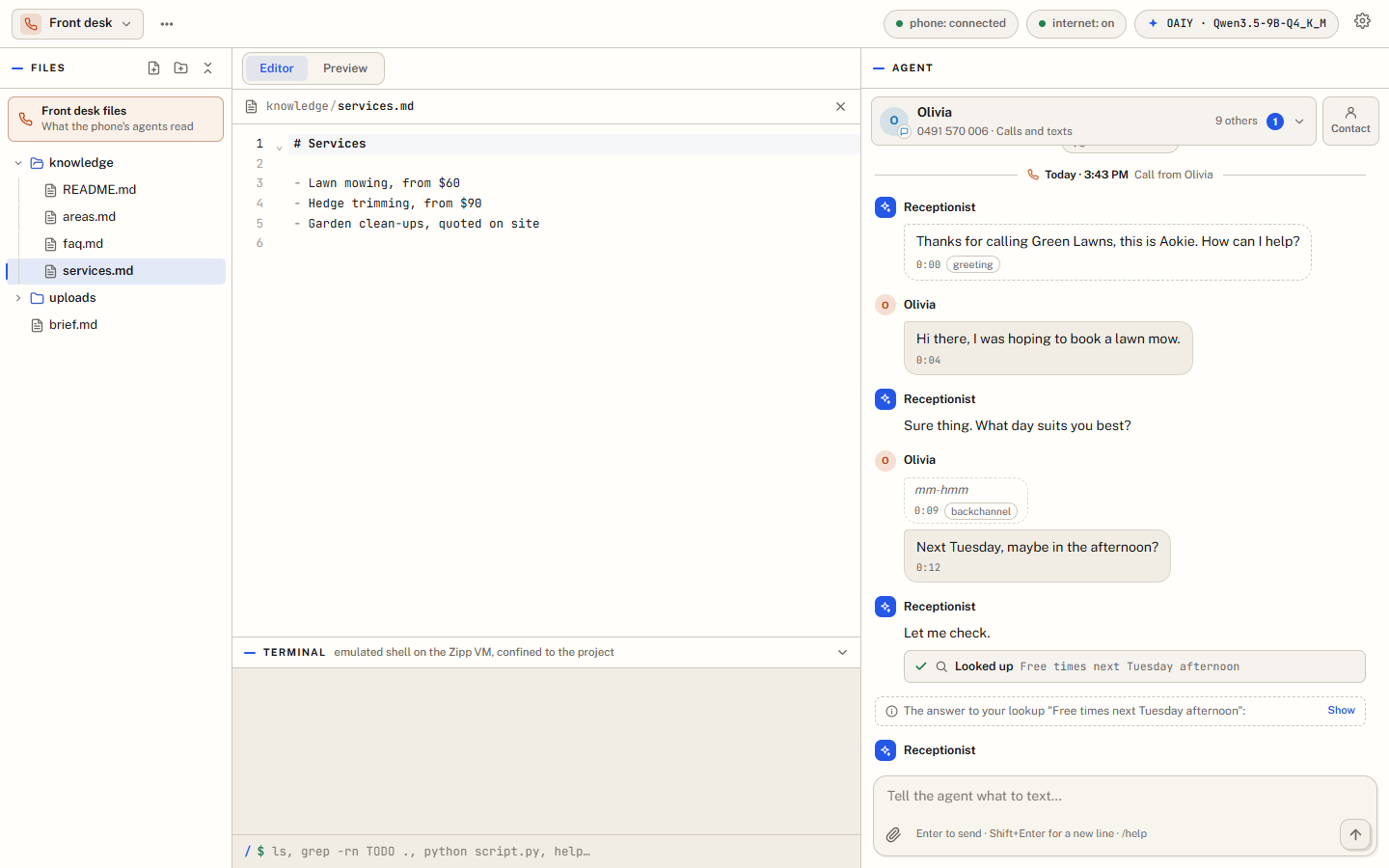This screenshot has height=868, width=1389.
Task: Click the services.md file icon in breadcrumb
Action: (251, 107)
